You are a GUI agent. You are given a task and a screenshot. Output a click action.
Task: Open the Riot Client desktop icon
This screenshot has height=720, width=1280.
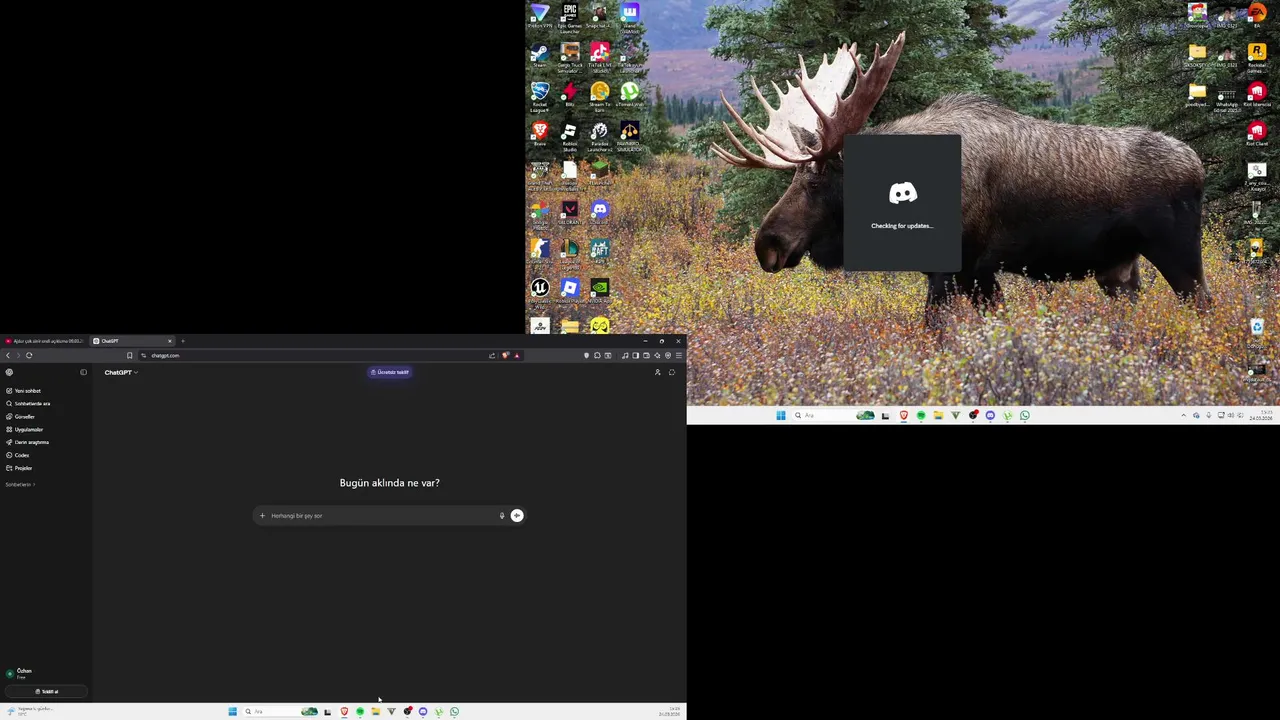click(x=1257, y=132)
